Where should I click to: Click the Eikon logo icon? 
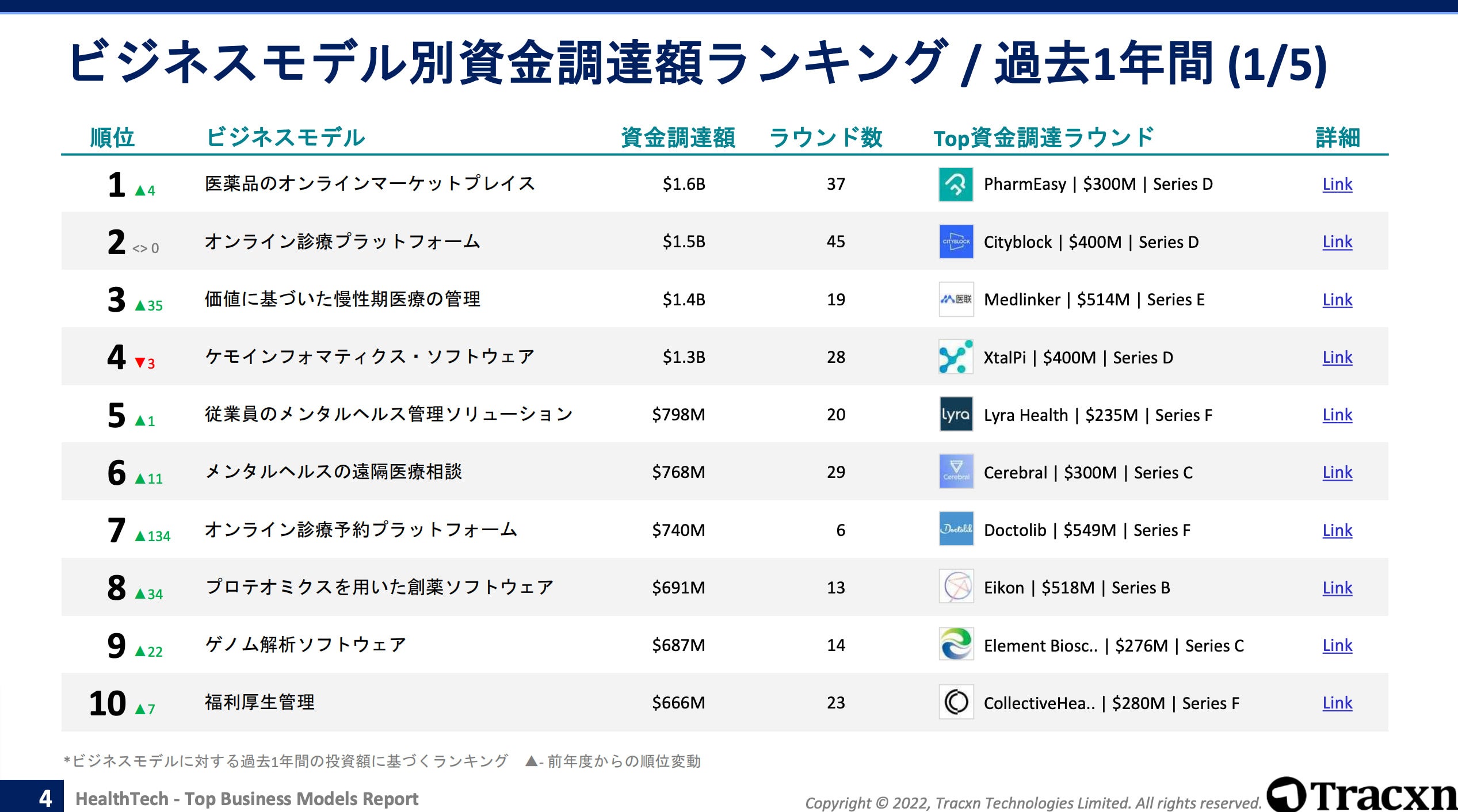tap(956, 587)
